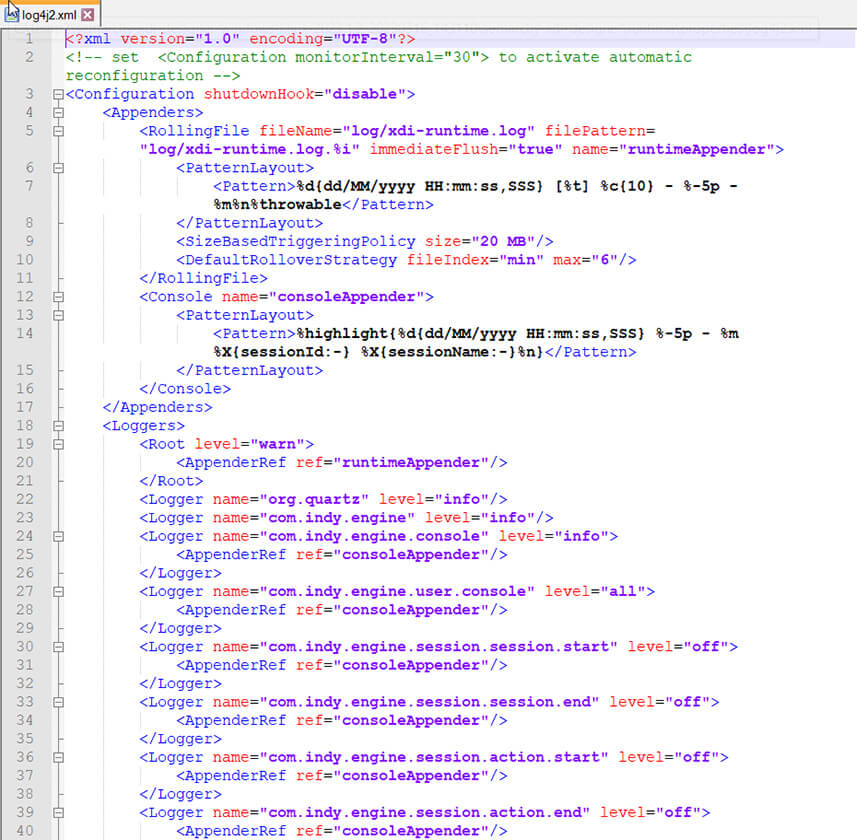
Task: Collapse the Loggers section
Action: tap(57, 425)
